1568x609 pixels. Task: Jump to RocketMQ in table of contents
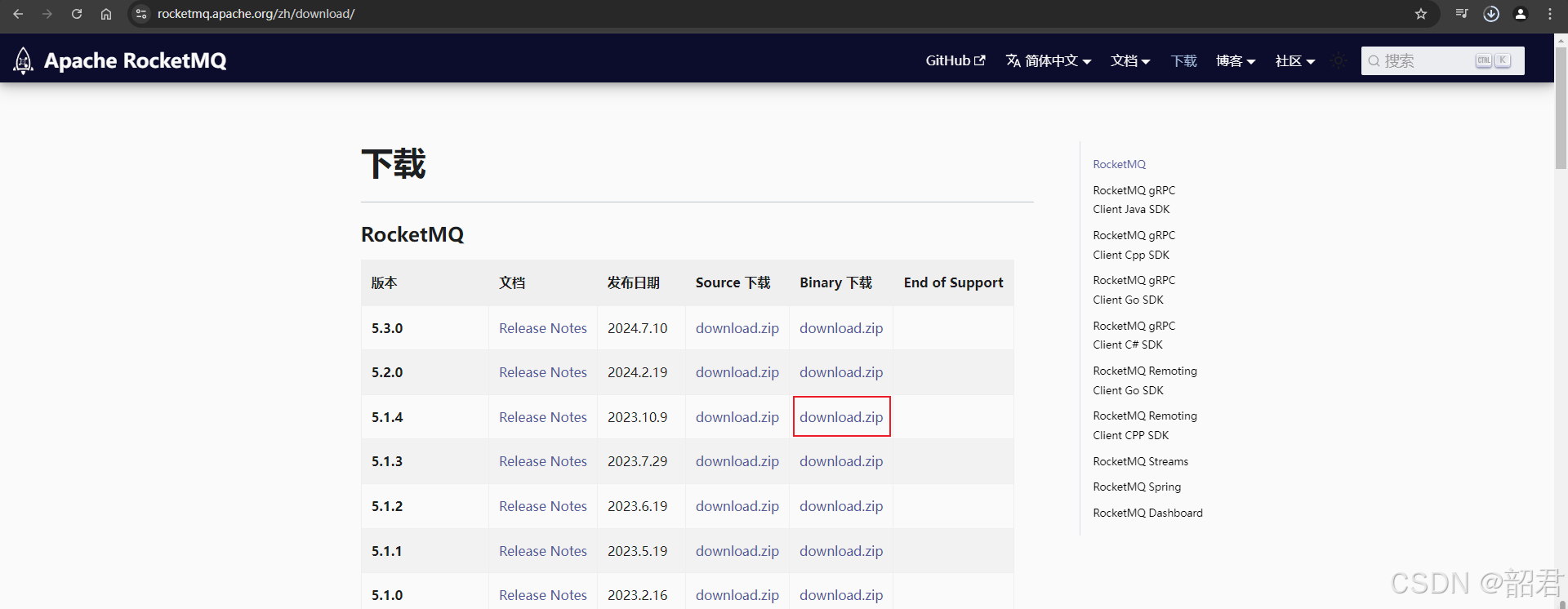click(1119, 164)
